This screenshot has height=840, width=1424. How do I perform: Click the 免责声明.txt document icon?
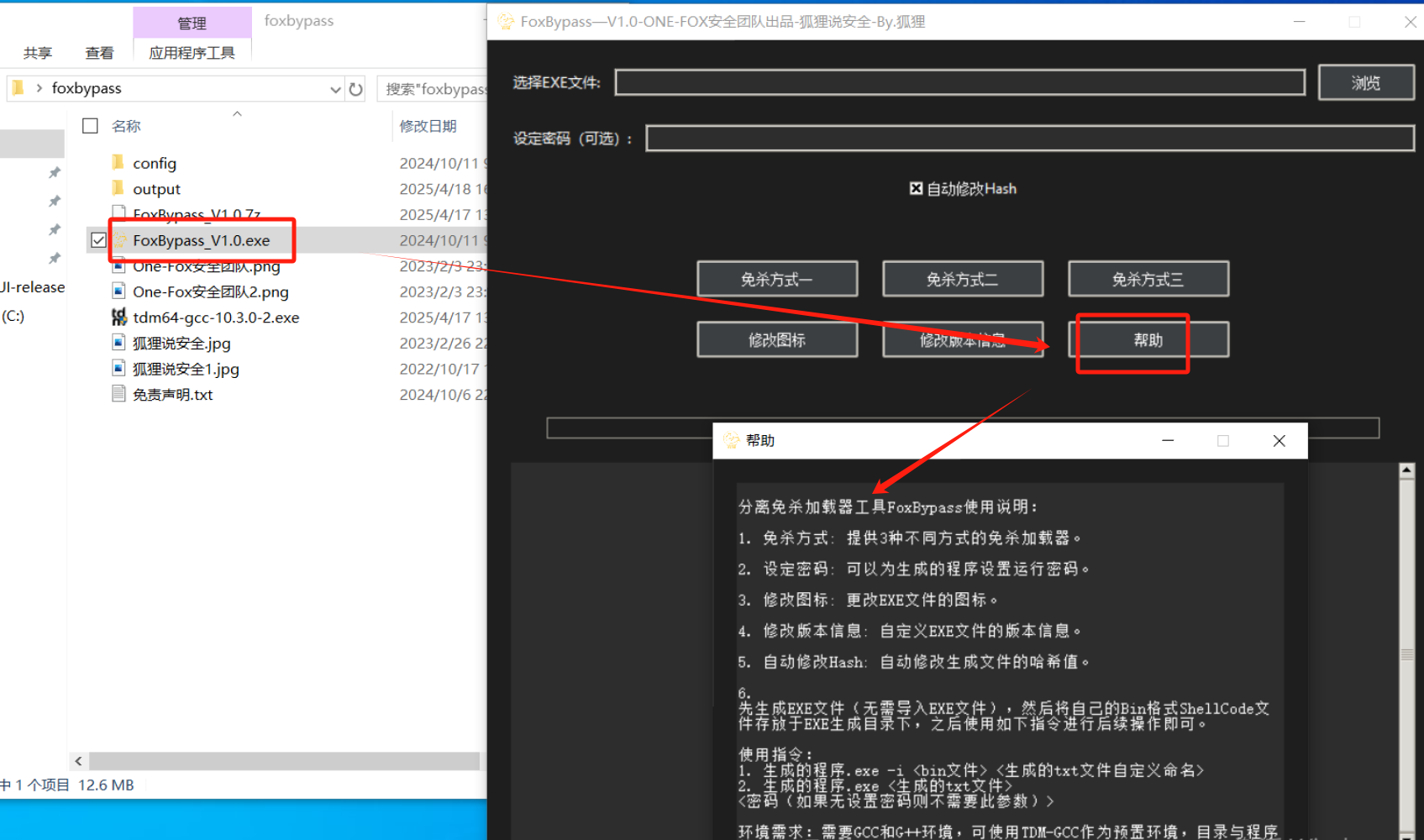[x=118, y=393]
